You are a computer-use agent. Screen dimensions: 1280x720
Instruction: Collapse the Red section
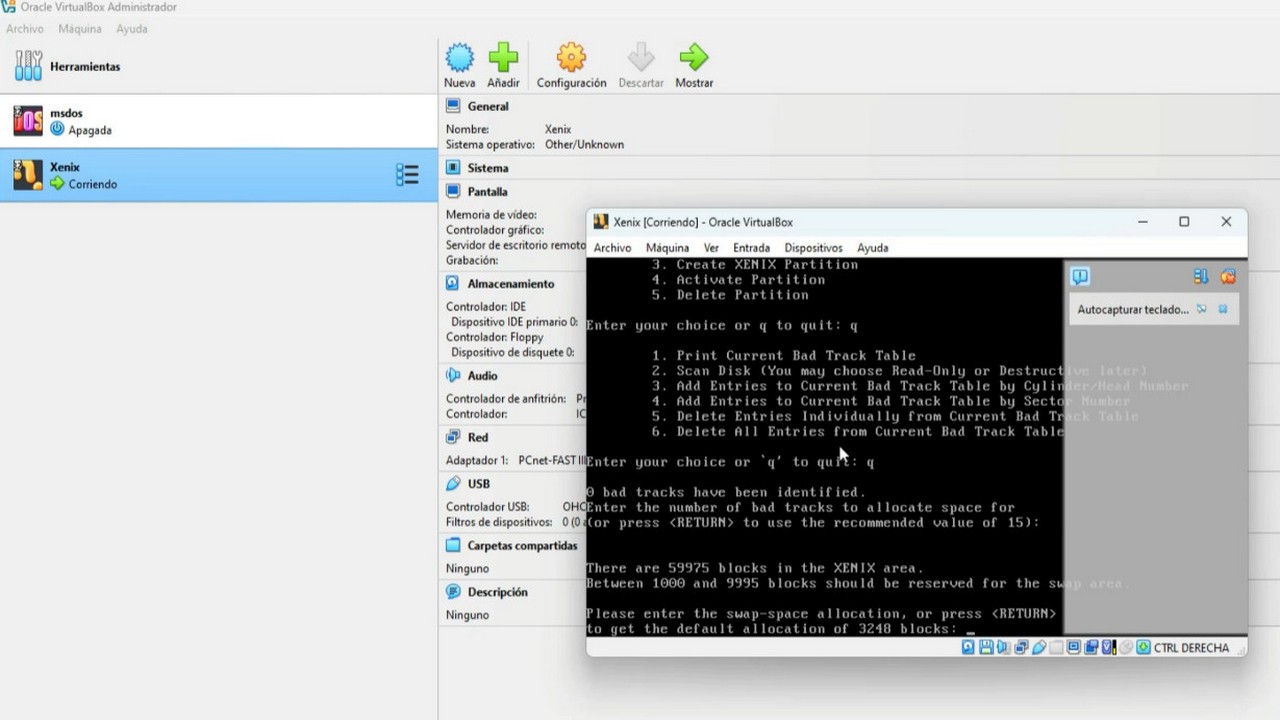point(478,438)
